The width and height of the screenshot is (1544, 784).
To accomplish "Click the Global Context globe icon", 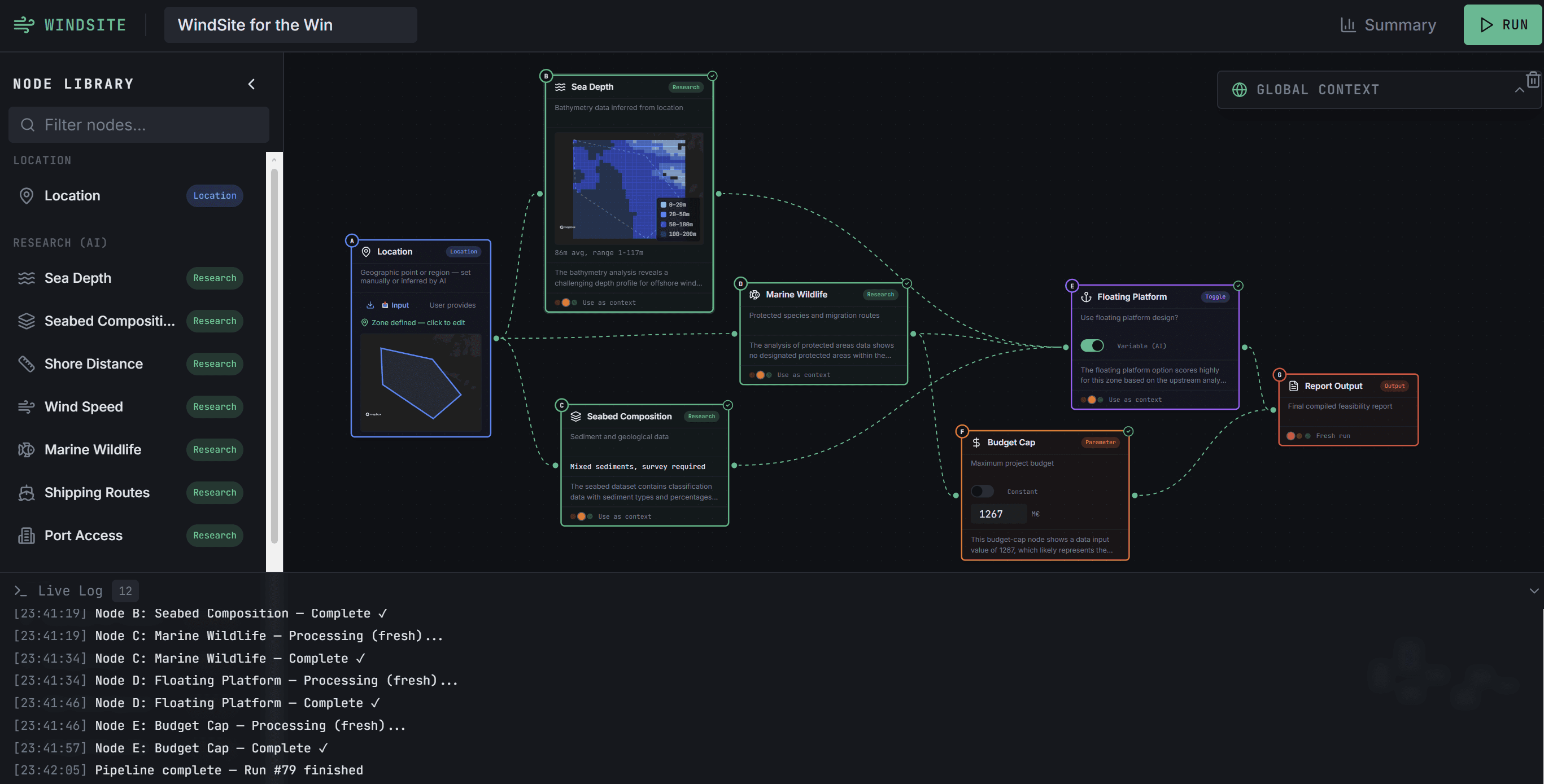I will (1239, 89).
